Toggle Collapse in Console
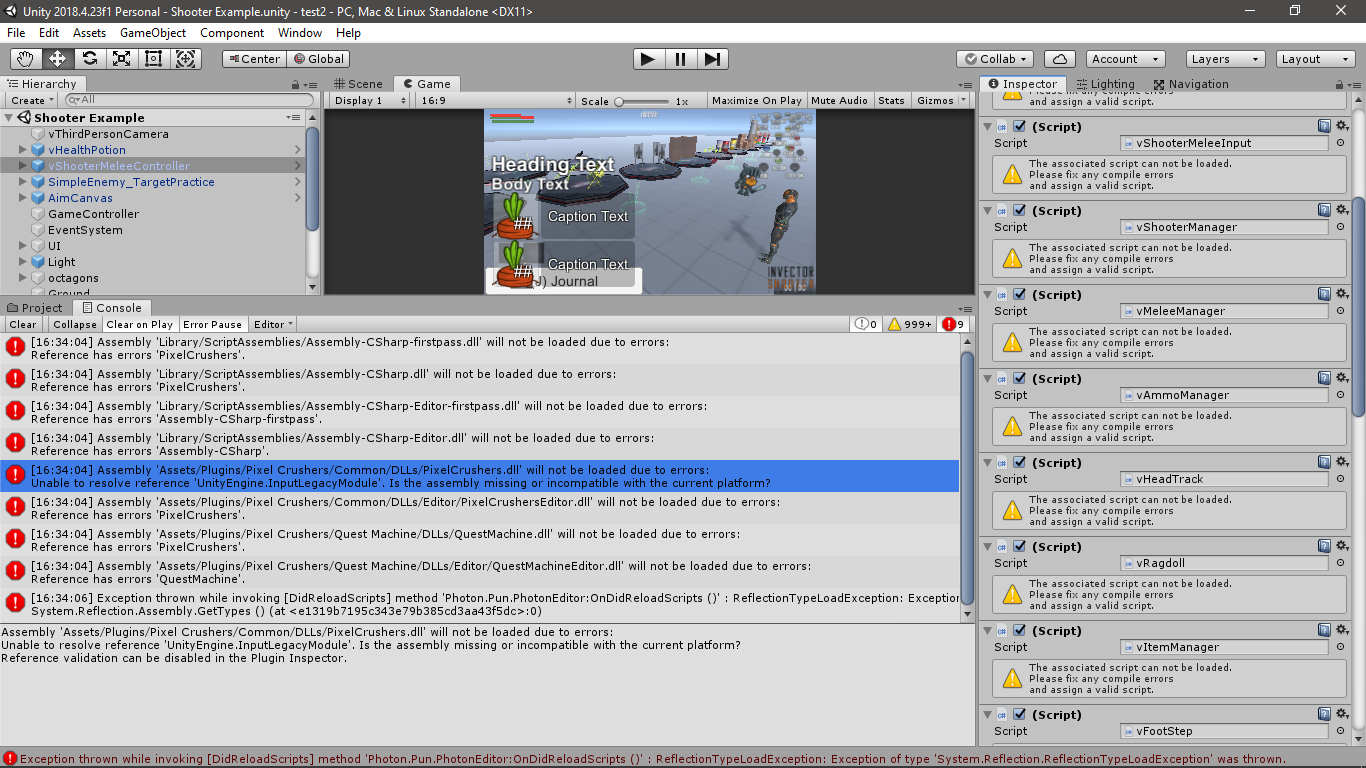Screen dimensions: 1366x768 [75, 324]
